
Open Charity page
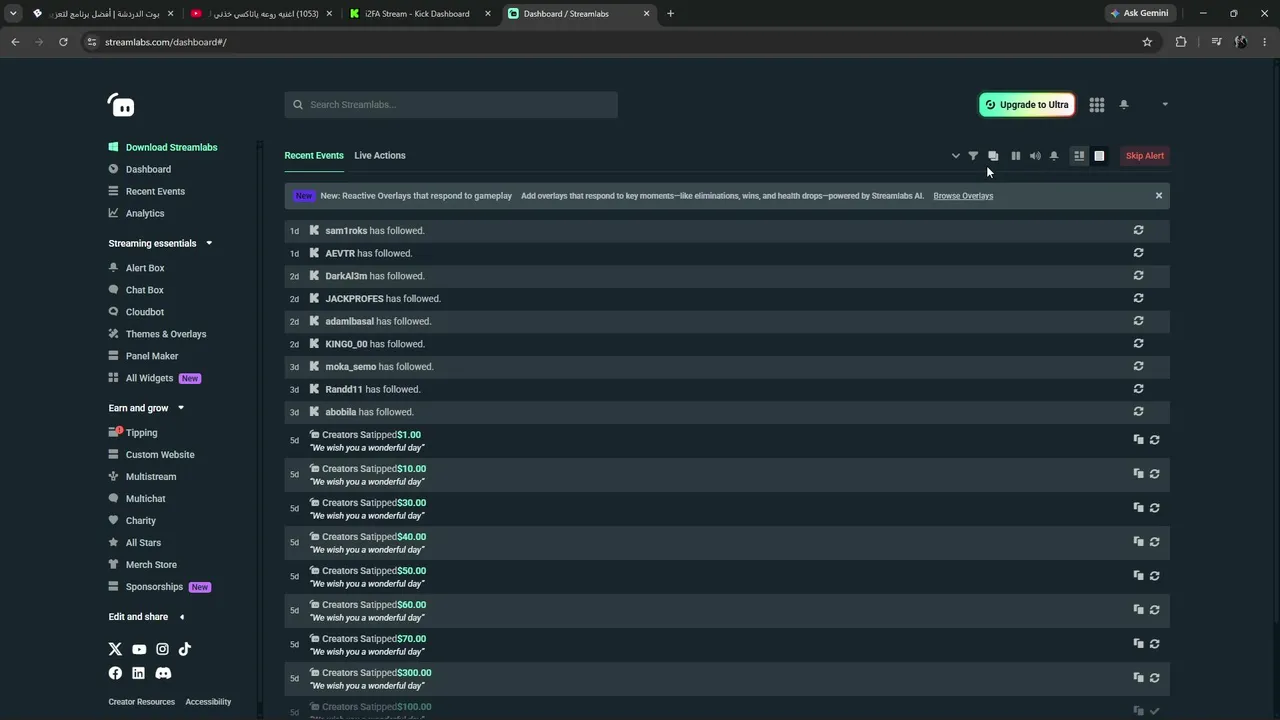[133, 521]
